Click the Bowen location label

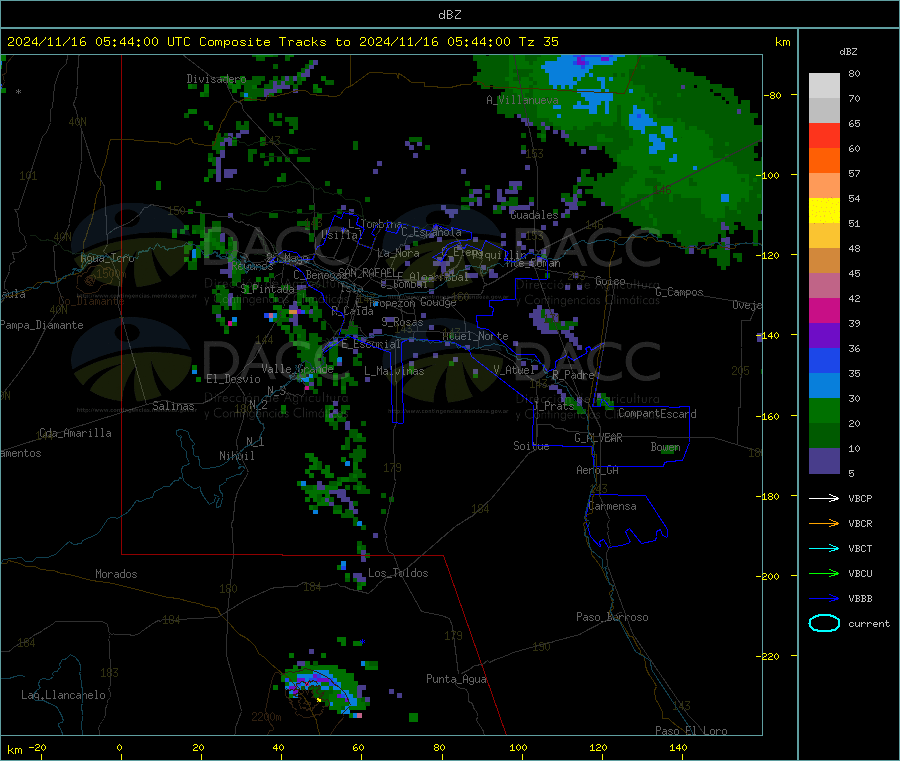click(665, 447)
